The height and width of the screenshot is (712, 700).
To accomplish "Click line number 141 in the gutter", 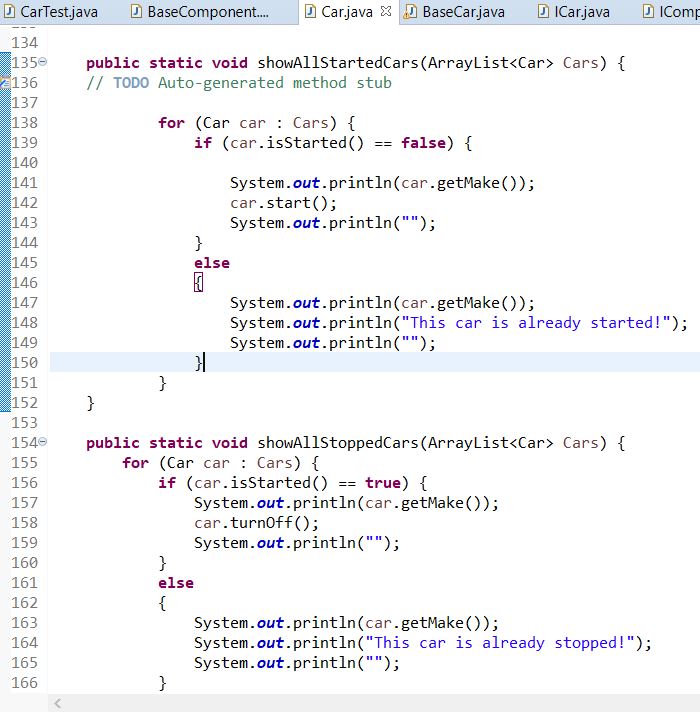I will coord(25,183).
